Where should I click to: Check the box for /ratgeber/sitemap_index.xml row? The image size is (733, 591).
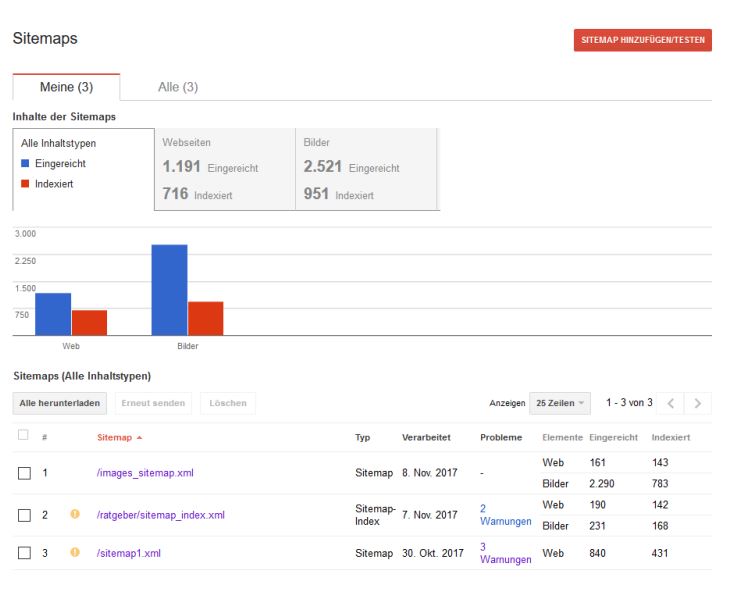(x=24, y=515)
